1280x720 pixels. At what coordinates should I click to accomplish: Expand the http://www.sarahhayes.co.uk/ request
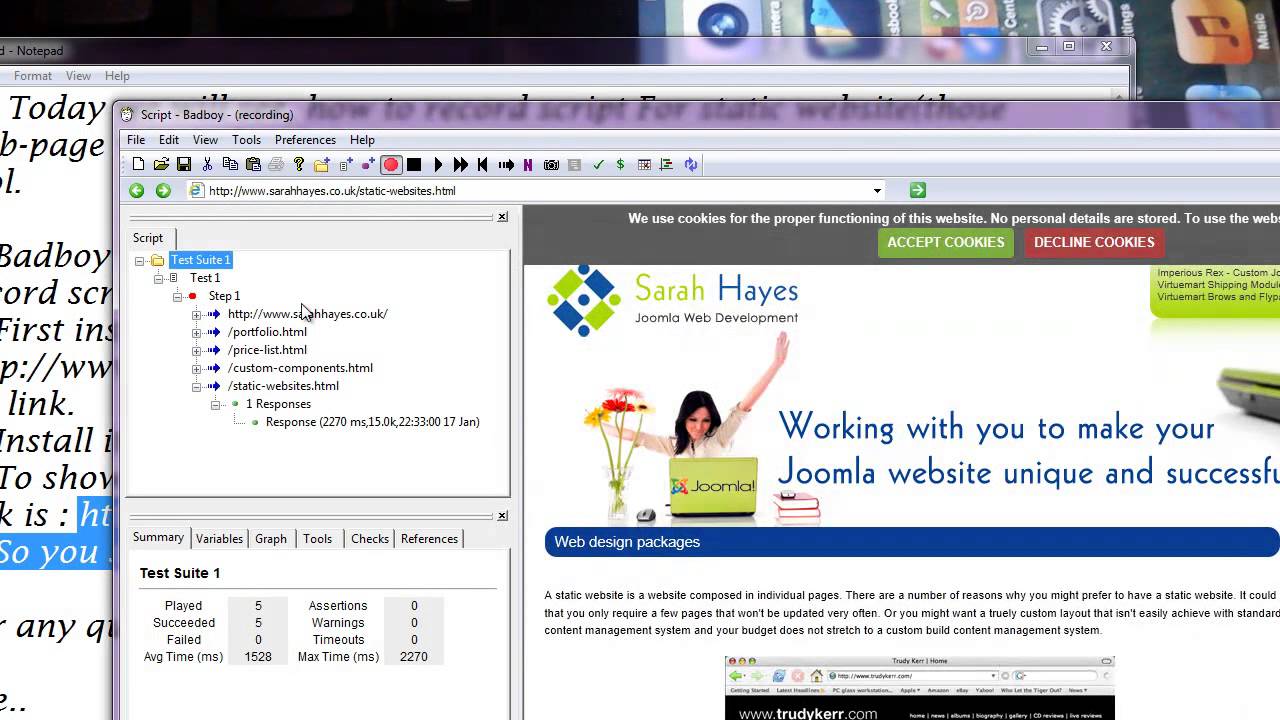[x=197, y=314]
